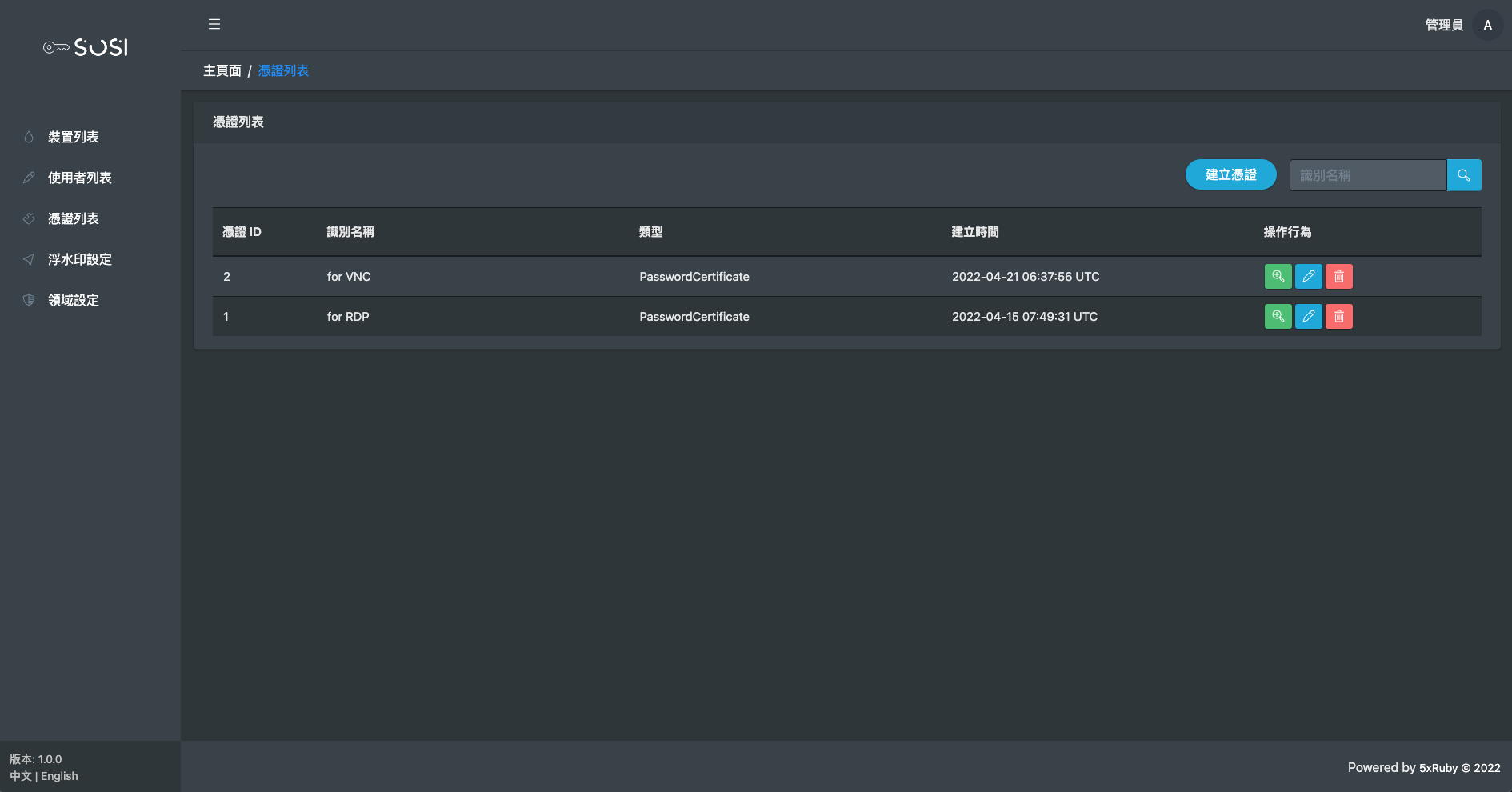This screenshot has width=1512, height=792.
Task: Click the view icon for 'for VNC' row
Action: [x=1278, y=277]
